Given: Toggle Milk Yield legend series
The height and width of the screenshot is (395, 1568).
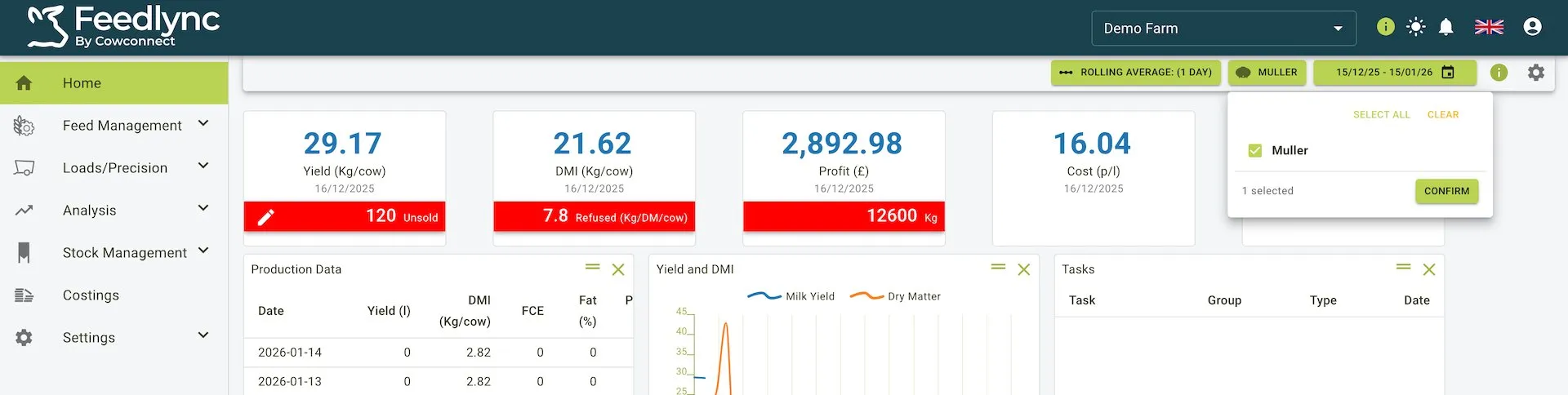Looking at the screenshot, I should [x=791, y=296].
